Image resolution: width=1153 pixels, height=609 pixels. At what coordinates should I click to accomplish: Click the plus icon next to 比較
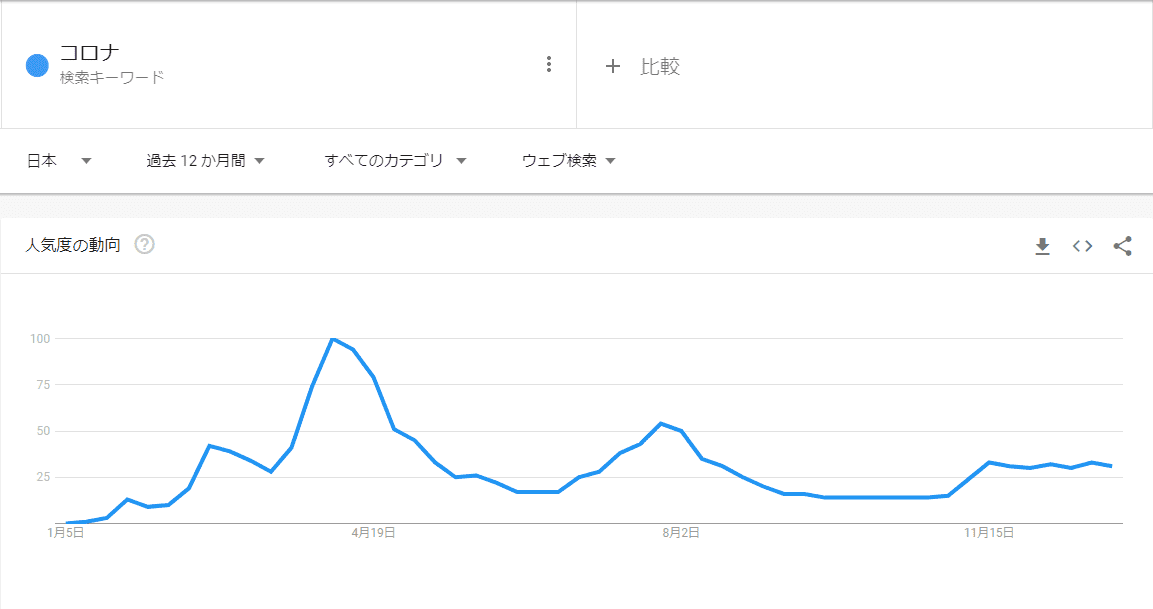613,66
